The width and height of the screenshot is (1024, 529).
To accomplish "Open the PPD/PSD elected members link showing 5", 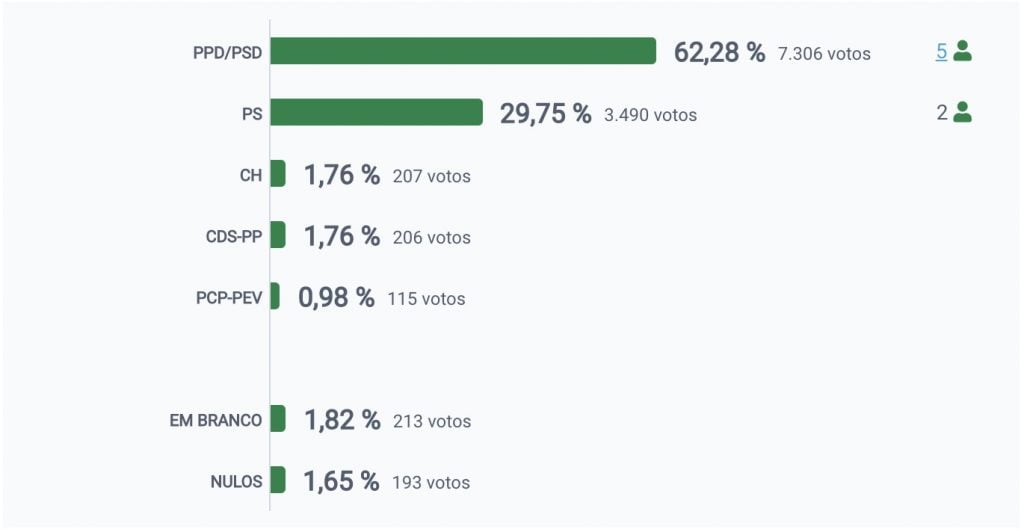I will 941,52.
